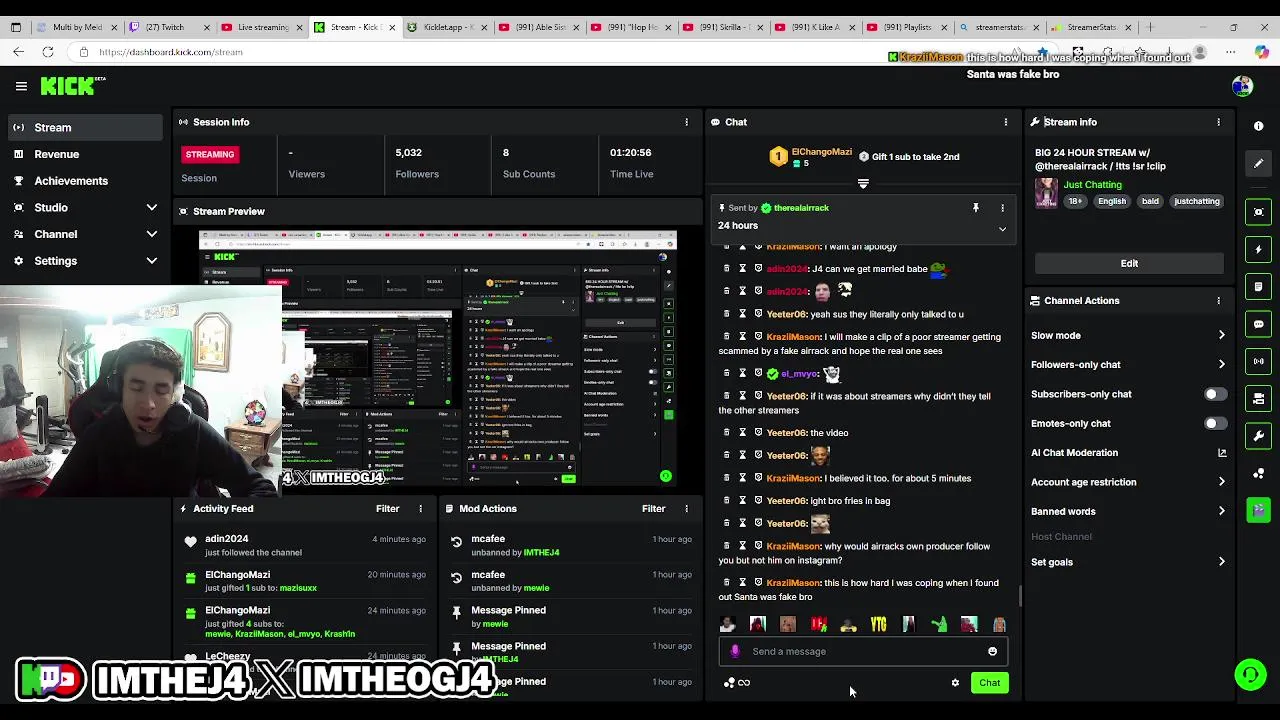Collapse top gifters arrow under ElChangoMazi

(x=863, y=184)
